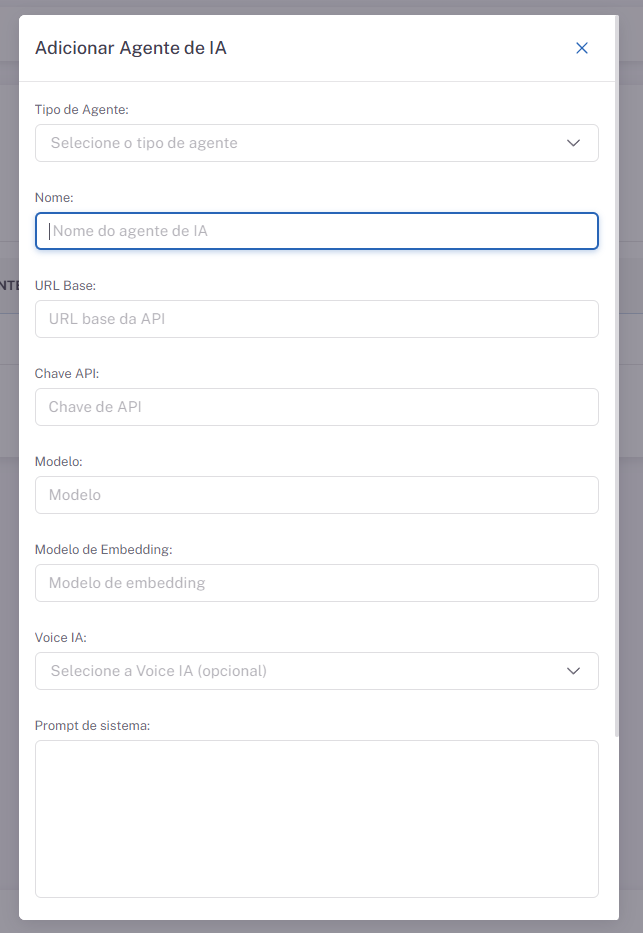Image resolution: width=643 pixels, height=933 pixels.
Task: Click the "Tipo de Agente:" label
Action: pyautogui.click(x=82, y=109)
